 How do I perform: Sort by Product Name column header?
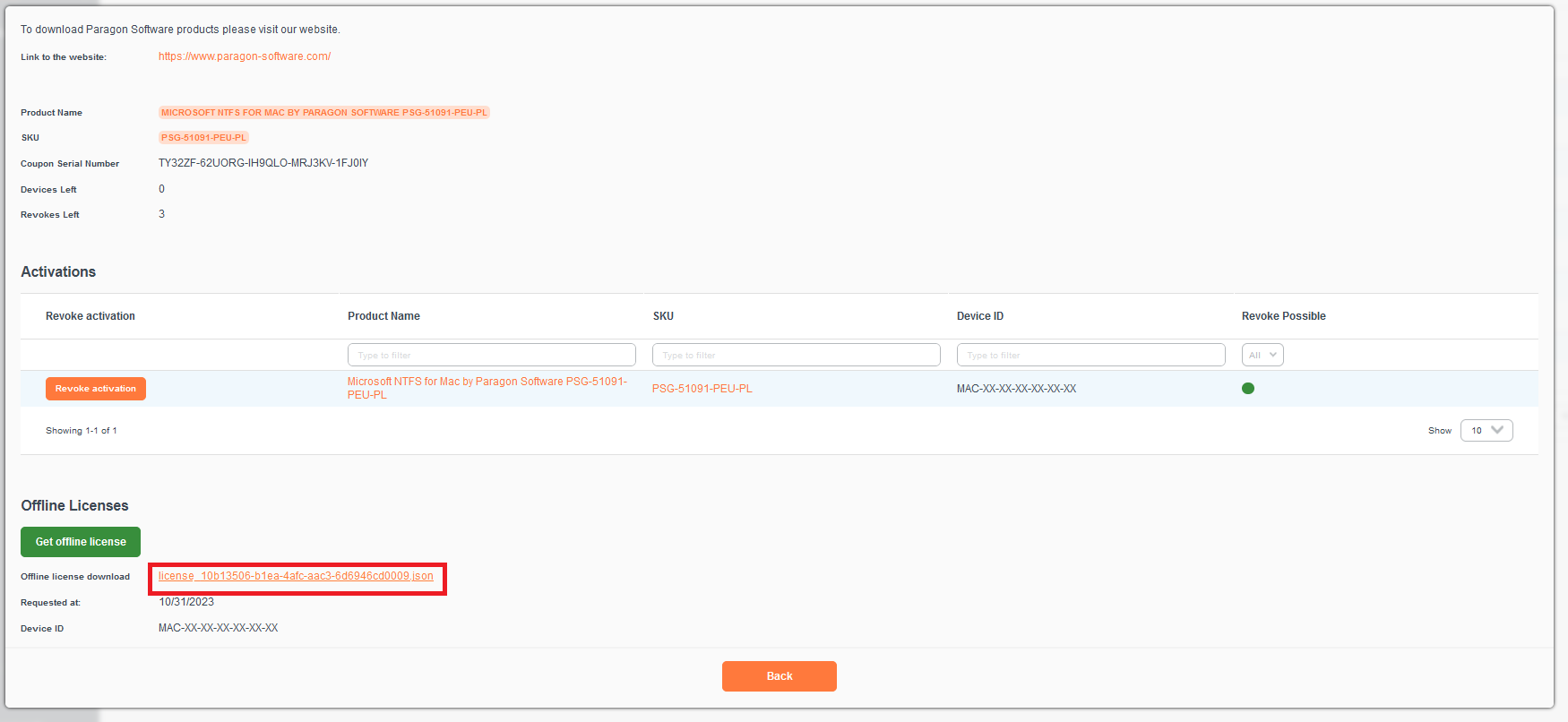pos(383,316)
